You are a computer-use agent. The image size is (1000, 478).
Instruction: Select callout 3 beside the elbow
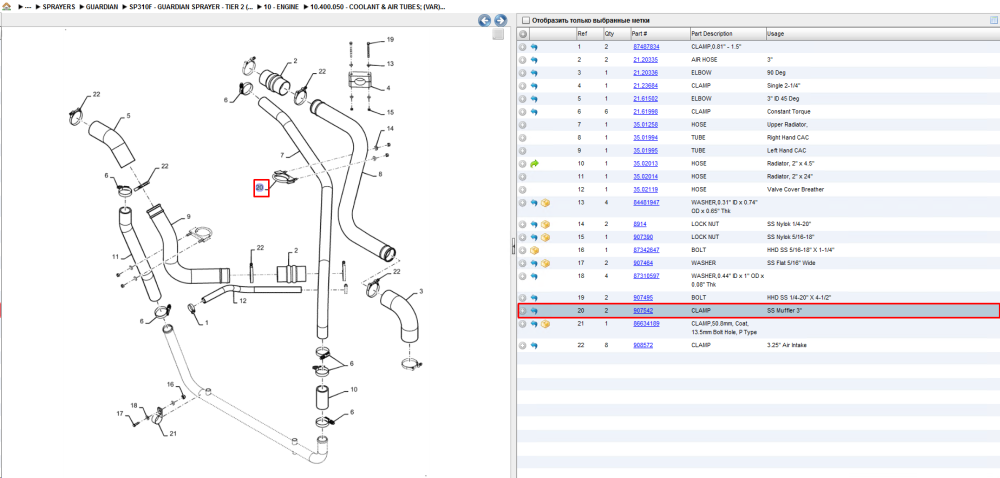[x=421, y=293]
